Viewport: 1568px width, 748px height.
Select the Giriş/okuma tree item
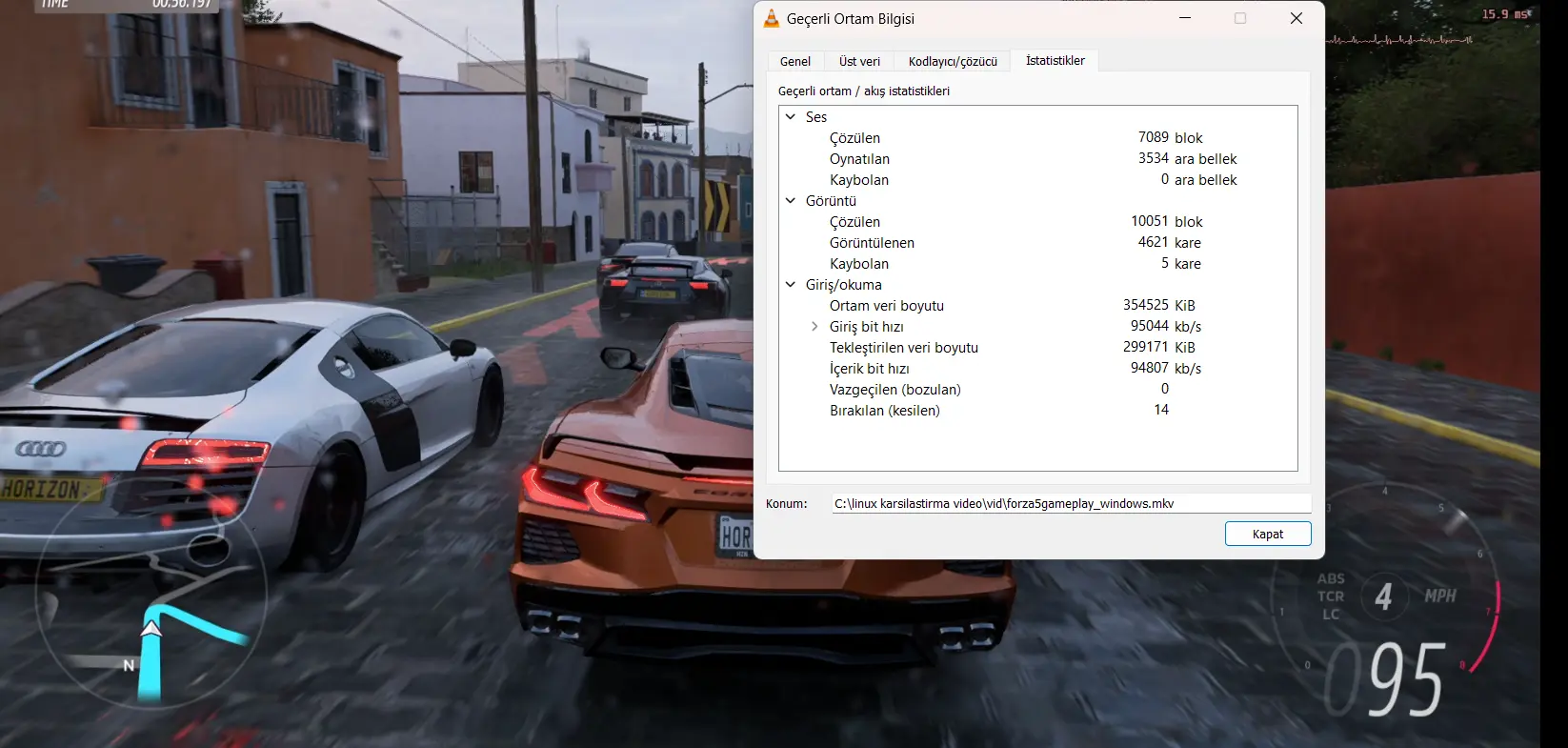pos(844,284)
